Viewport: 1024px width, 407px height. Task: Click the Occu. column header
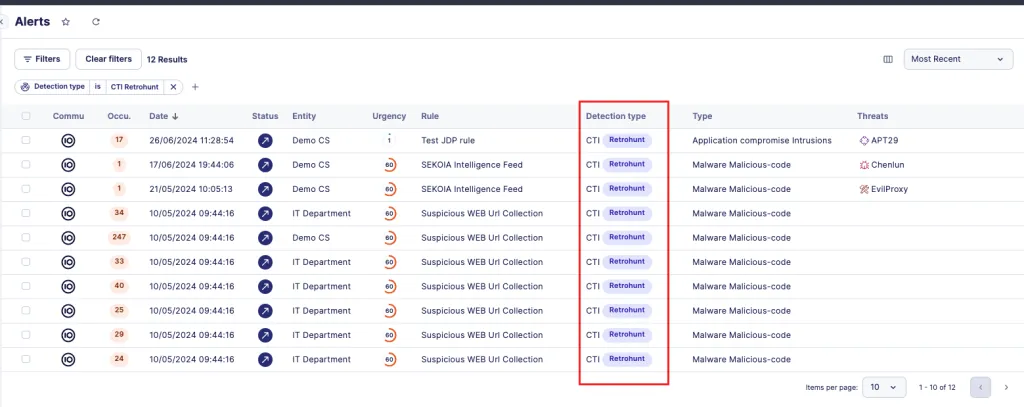[x=119, y=116]
